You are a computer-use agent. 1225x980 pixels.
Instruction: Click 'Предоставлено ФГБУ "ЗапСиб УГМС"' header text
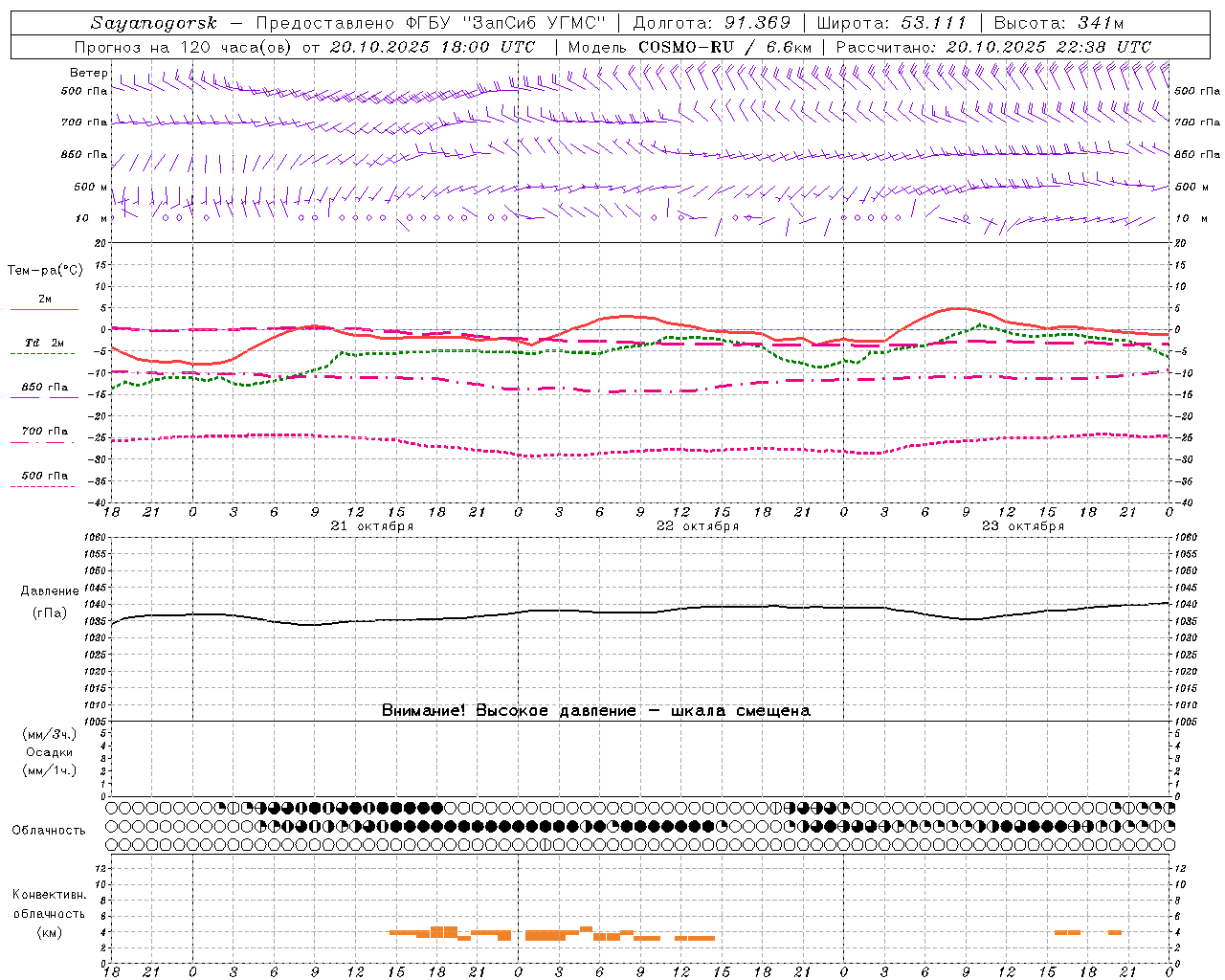coord(432,23)
